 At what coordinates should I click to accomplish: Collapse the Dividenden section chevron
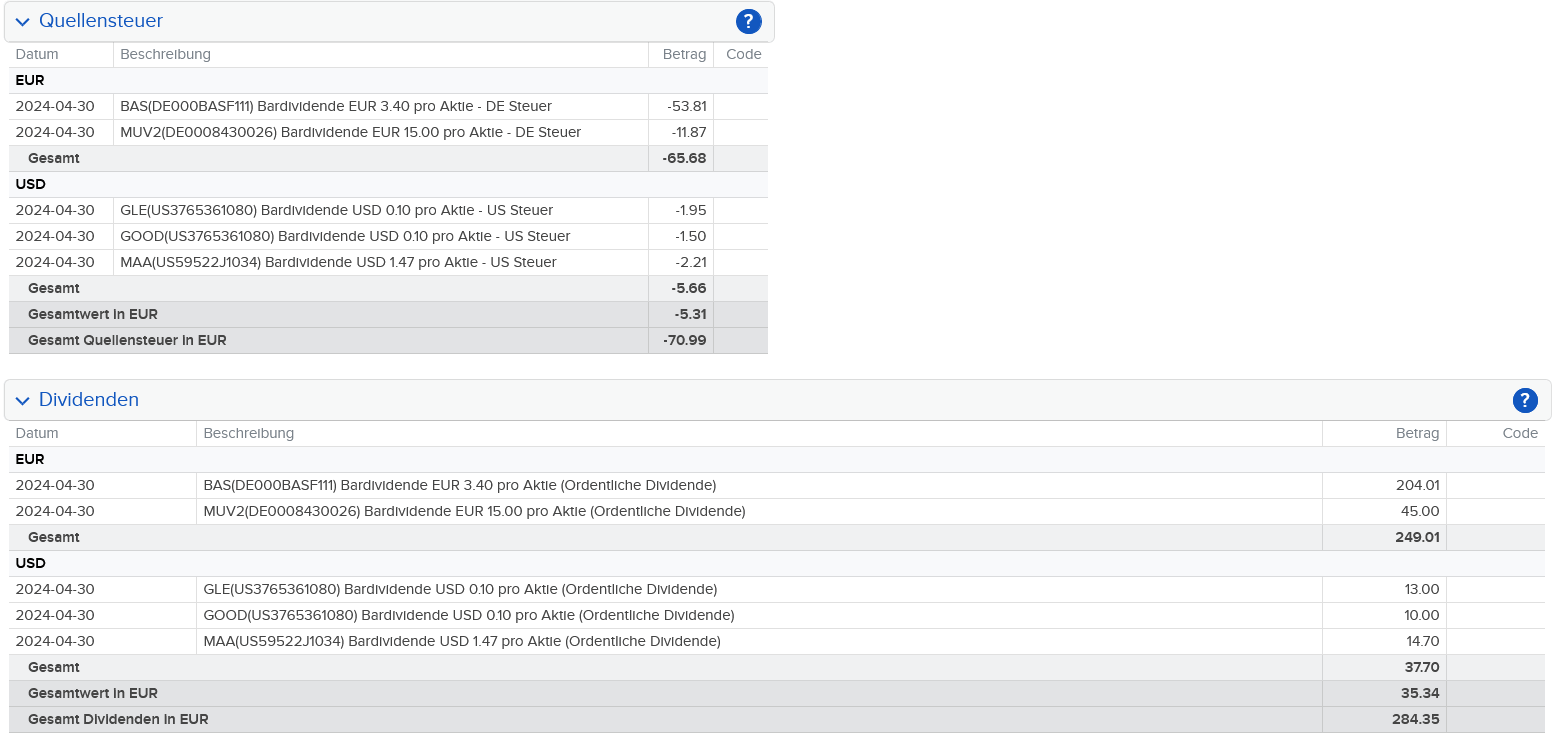point(23,401)
